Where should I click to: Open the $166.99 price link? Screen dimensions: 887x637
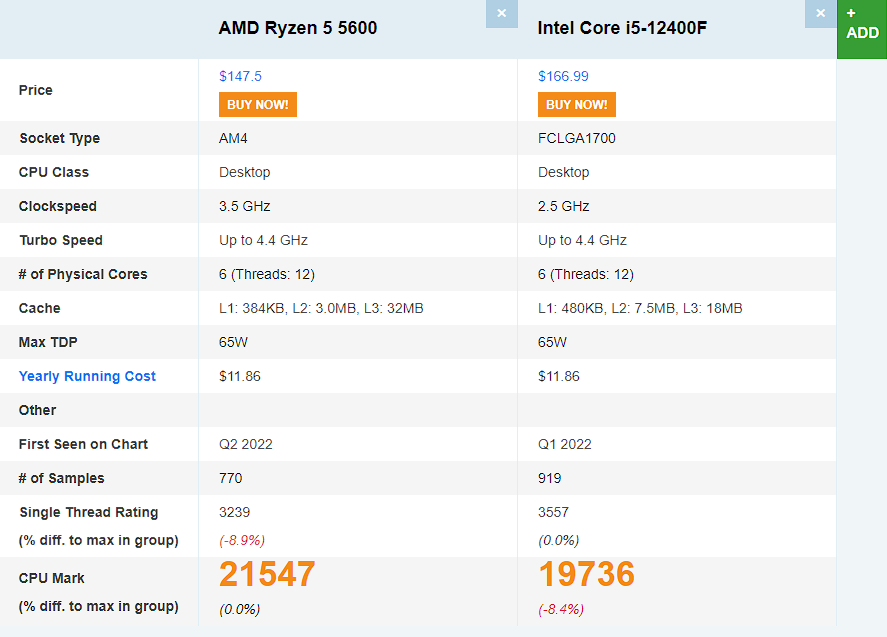point(563,76)
